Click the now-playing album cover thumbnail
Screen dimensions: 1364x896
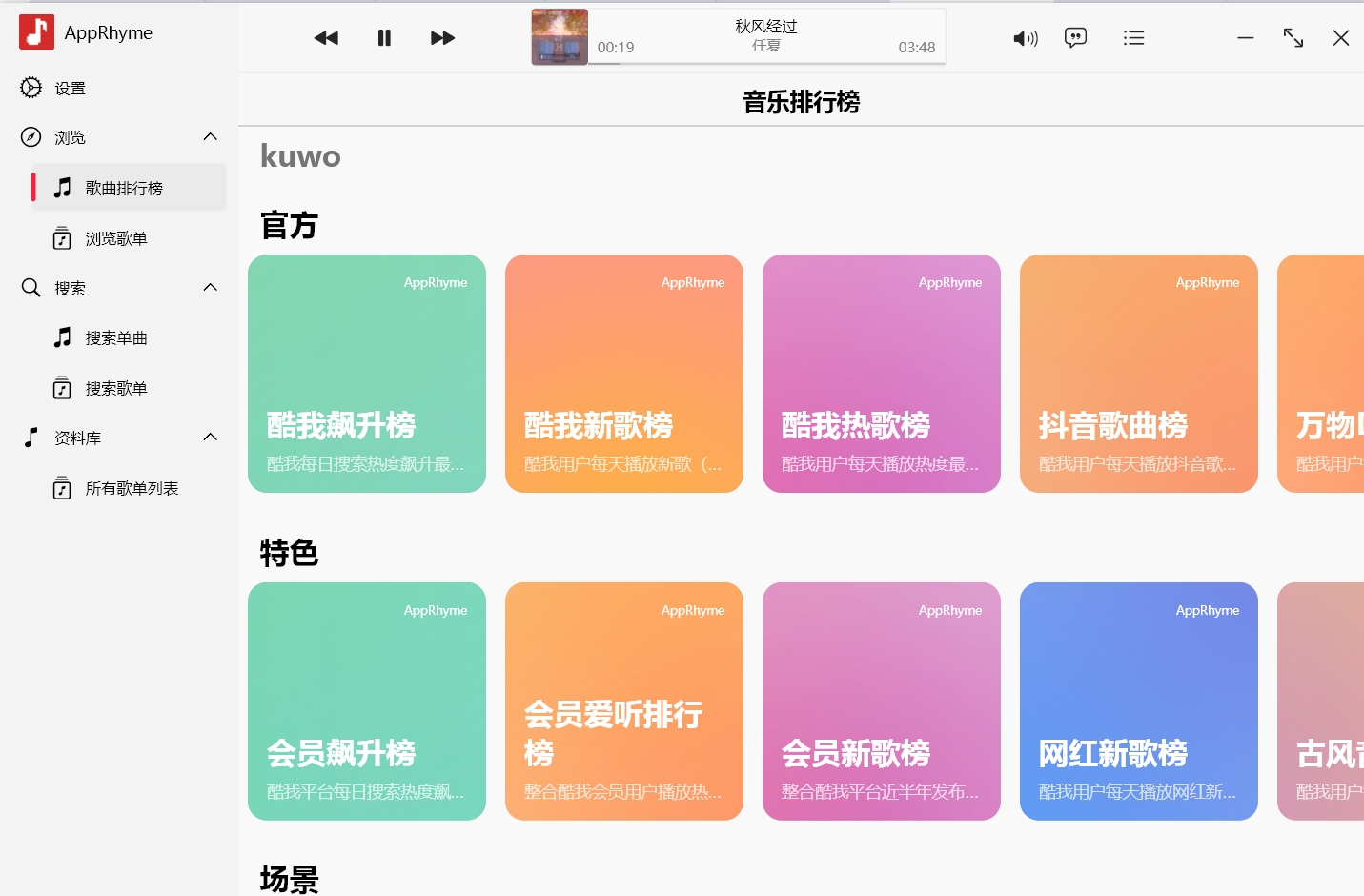click(560, 37)
